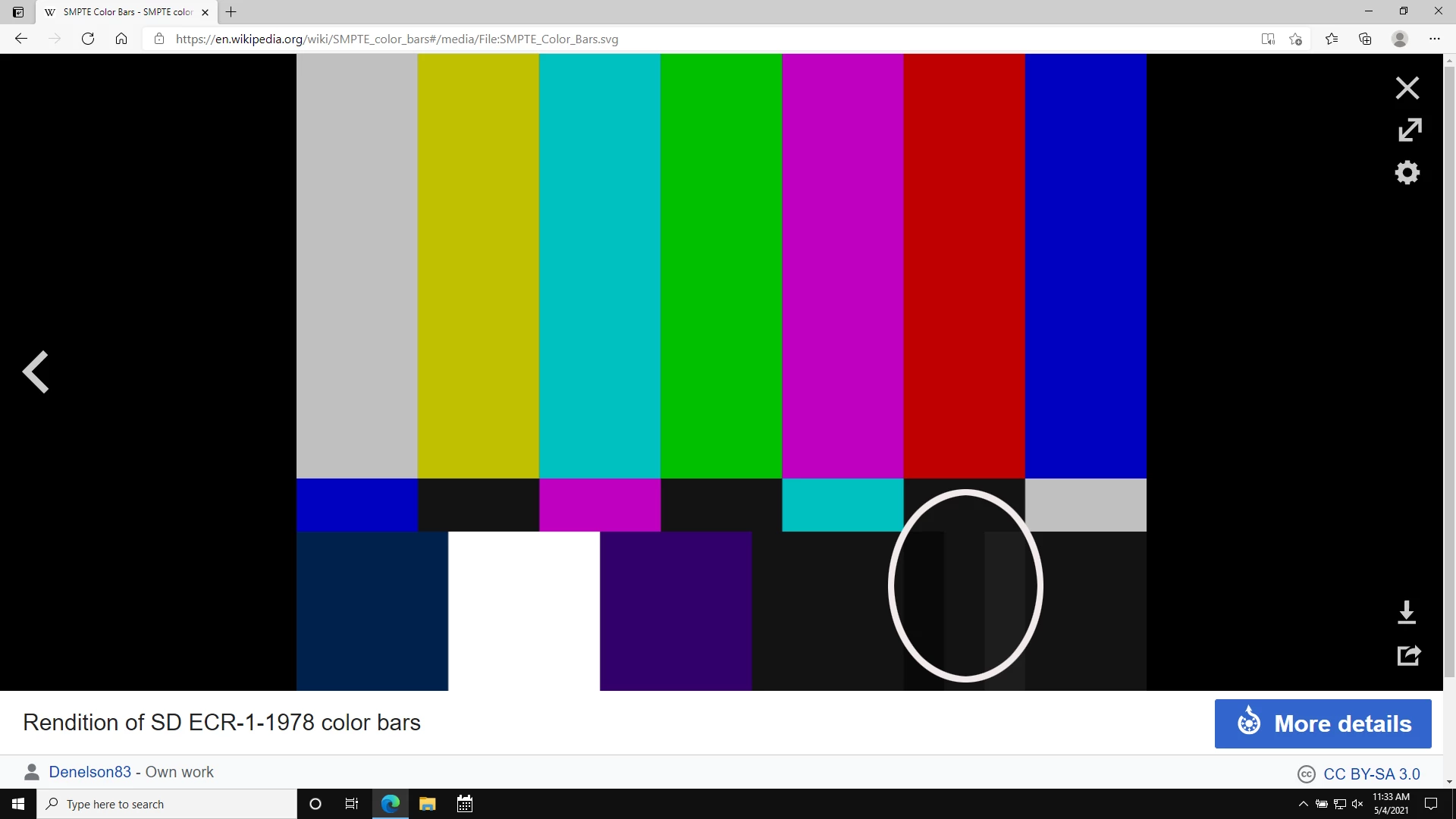The width and height of the screenshot is (1456, 819).
Task: Open immersive reader icon in address bar
Action: [x=1267, y=39]
